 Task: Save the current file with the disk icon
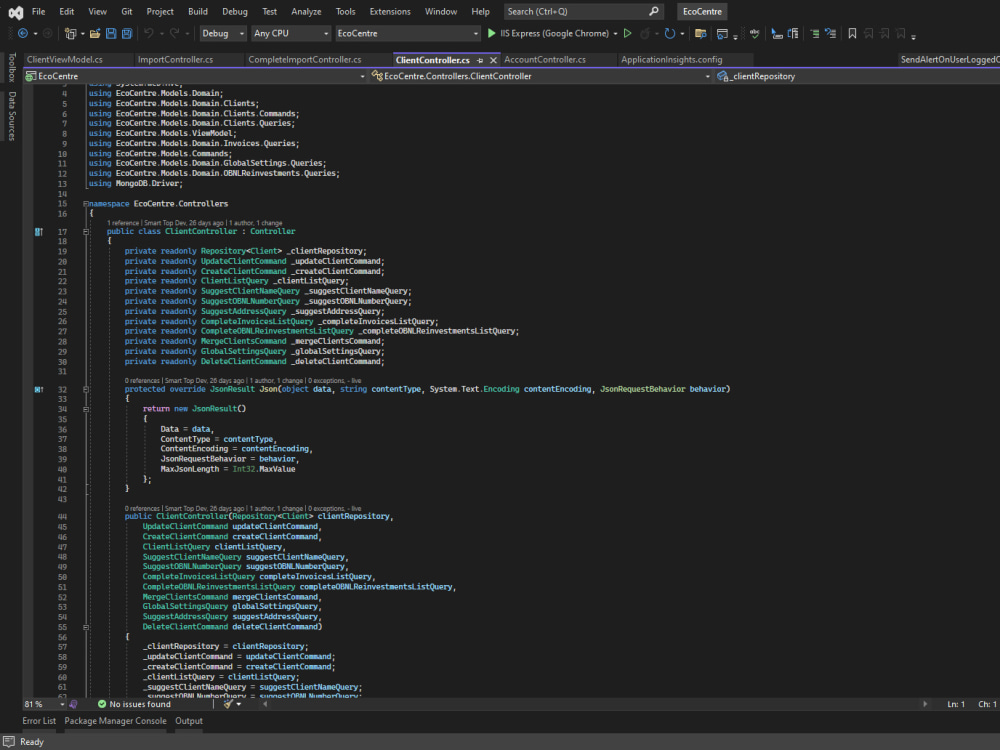(111, 33)
